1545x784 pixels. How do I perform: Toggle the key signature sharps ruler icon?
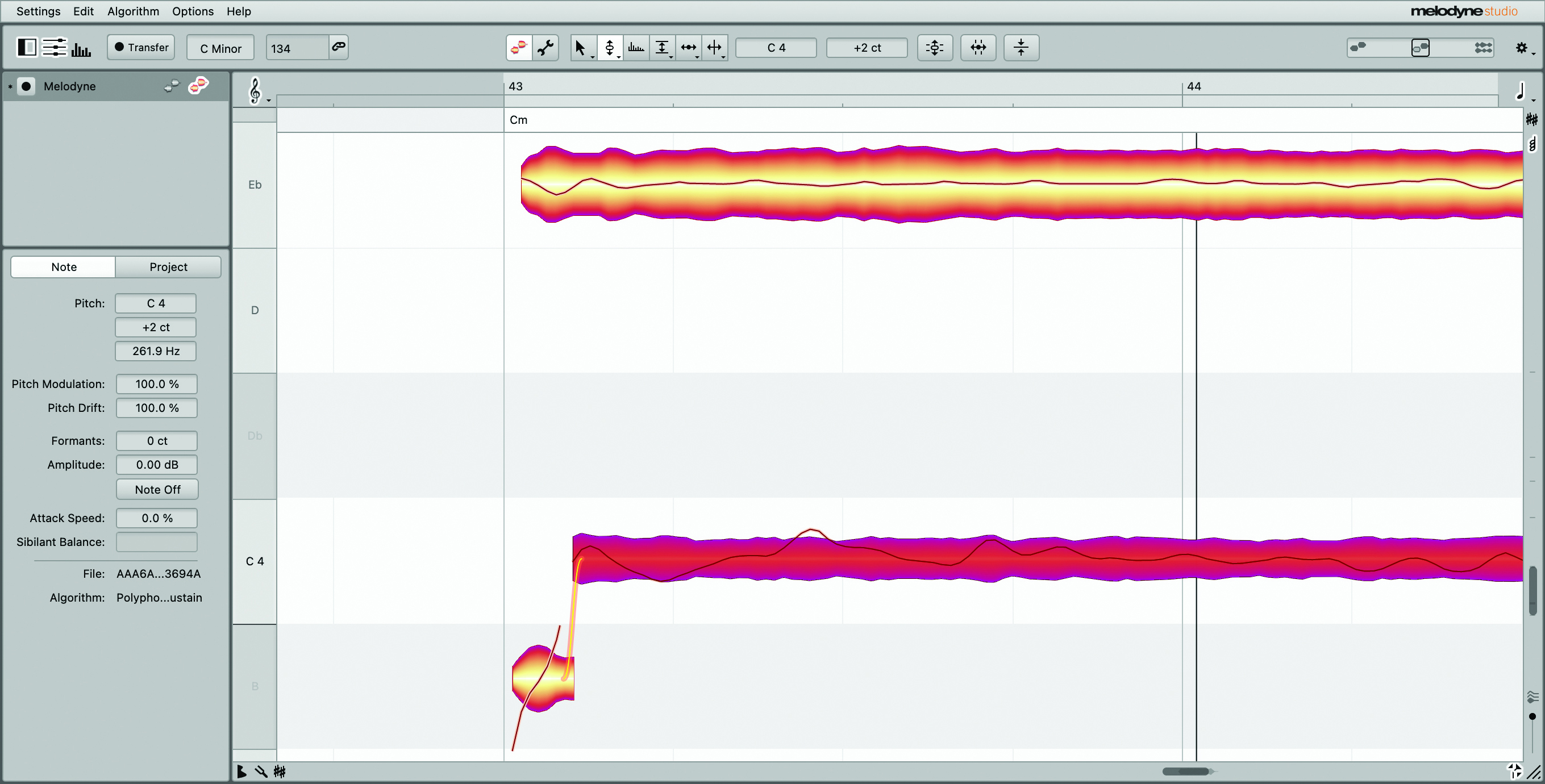(1532, 119)
